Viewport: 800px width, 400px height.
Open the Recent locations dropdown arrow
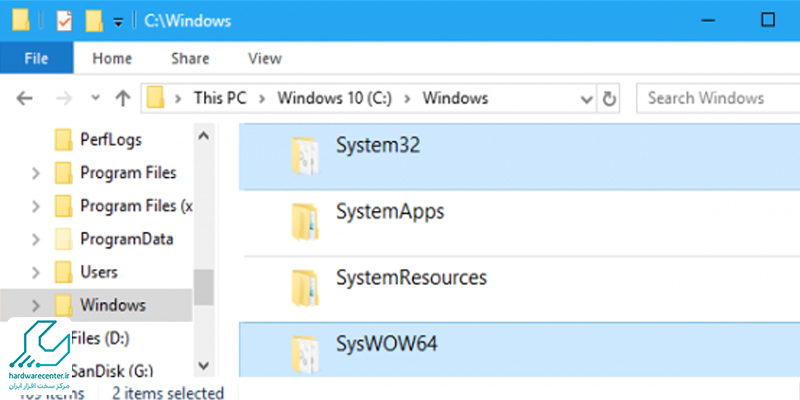click(95, 98)
